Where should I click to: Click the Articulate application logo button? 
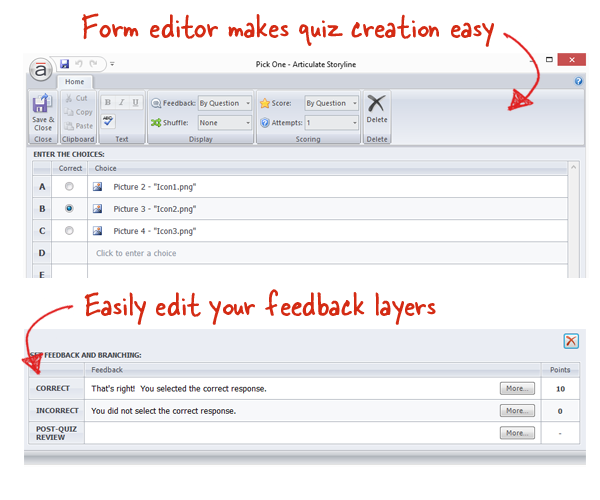(41, 70)
